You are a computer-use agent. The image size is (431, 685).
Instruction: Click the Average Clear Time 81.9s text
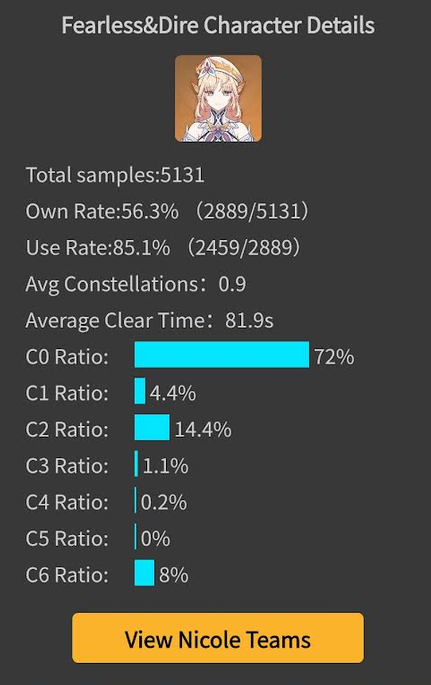pyautogui.click(x=149, y=320)
